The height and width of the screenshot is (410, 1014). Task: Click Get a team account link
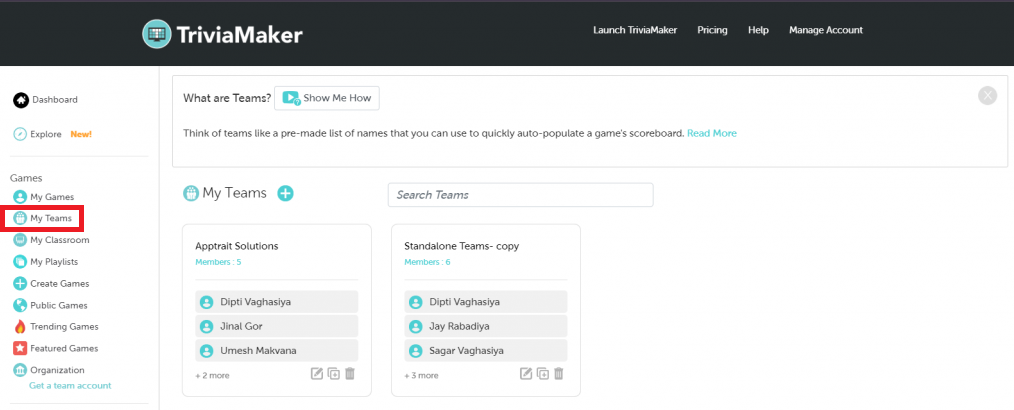coord(70,385)
